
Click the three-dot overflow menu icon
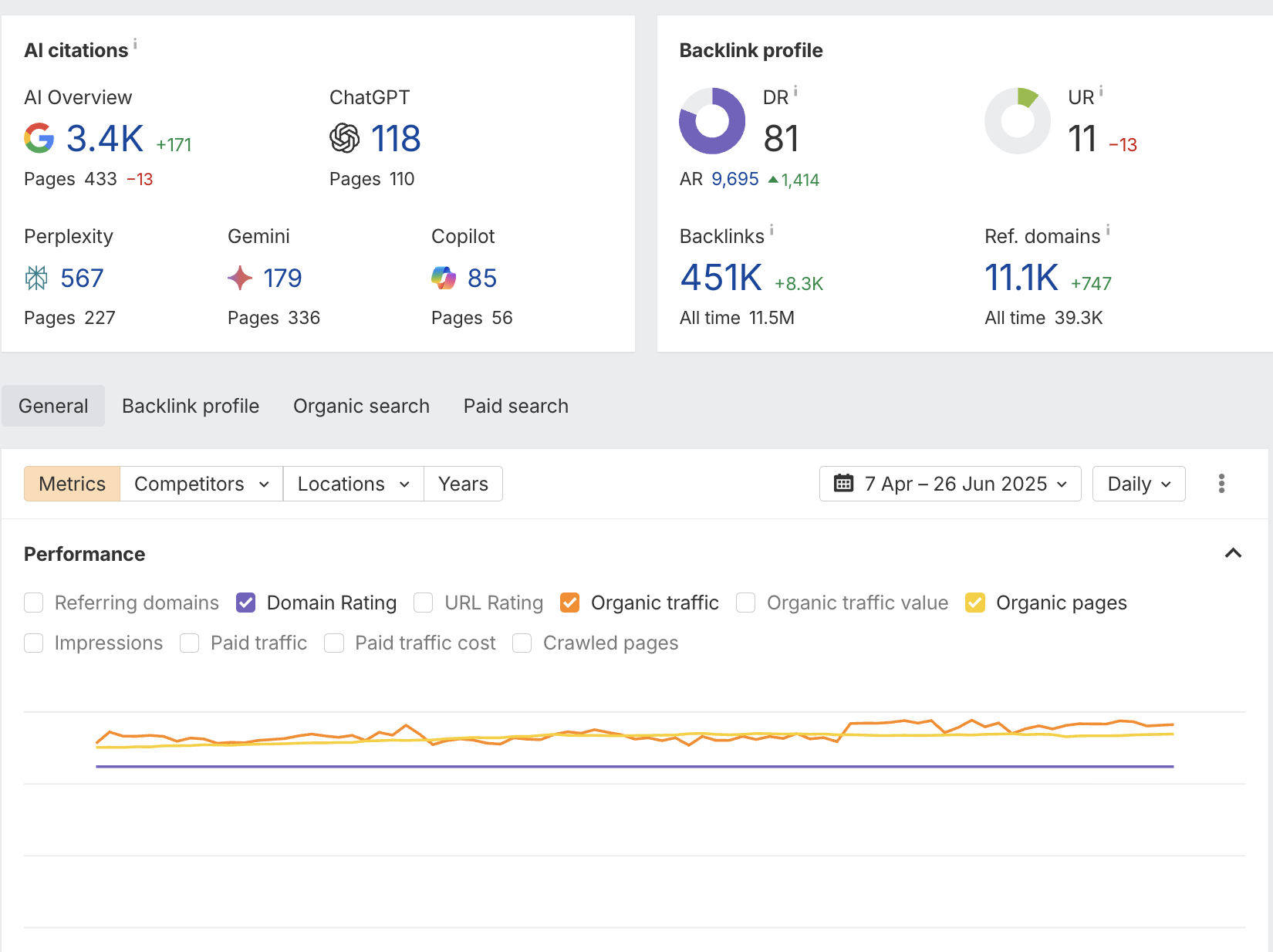(1221, 484)
